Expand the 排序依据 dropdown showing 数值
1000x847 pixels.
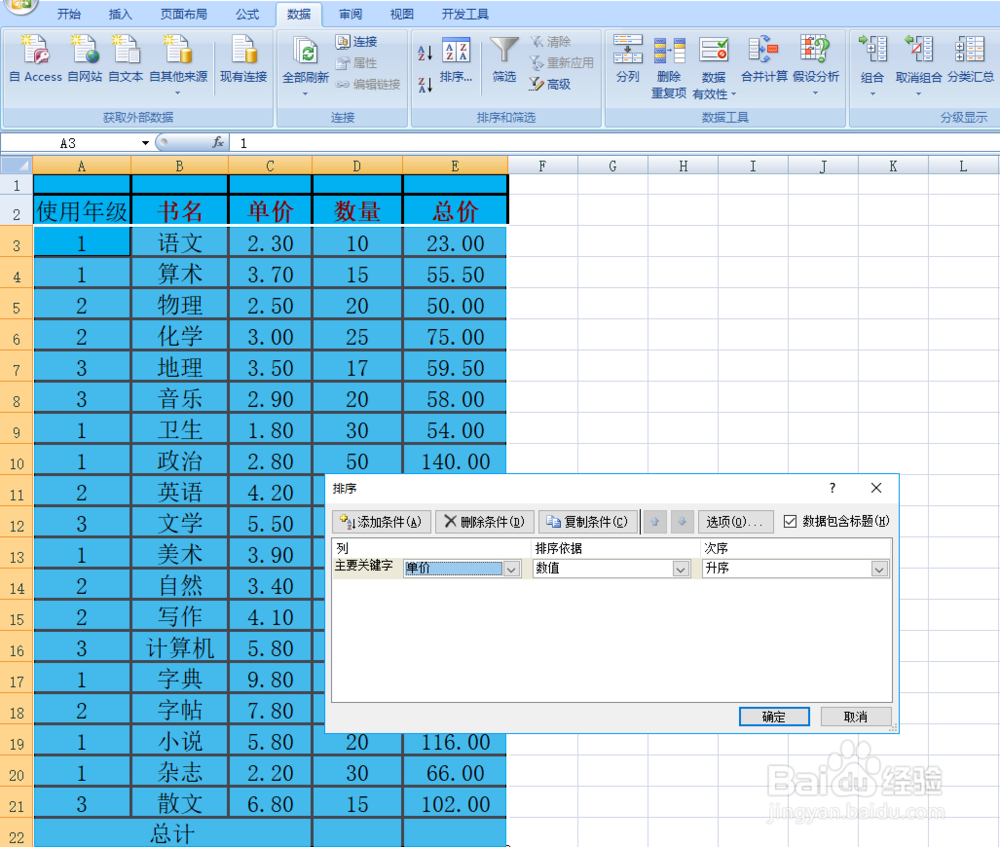[681, 569]
